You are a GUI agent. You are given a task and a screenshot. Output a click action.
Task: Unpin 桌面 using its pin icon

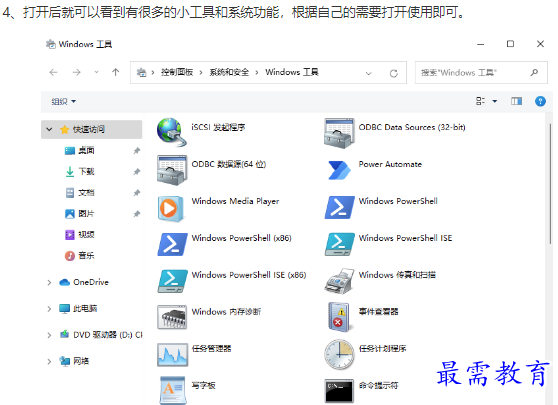137,151
